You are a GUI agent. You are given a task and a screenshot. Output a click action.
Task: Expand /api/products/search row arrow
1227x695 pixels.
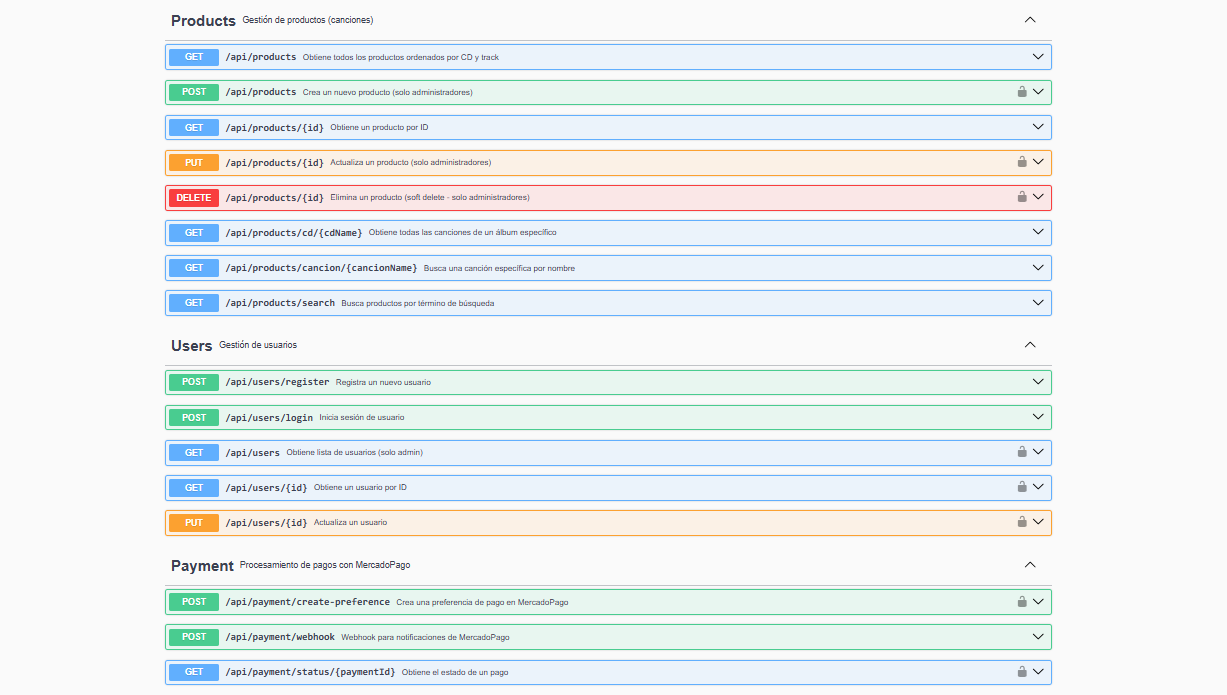[1038, 302]
